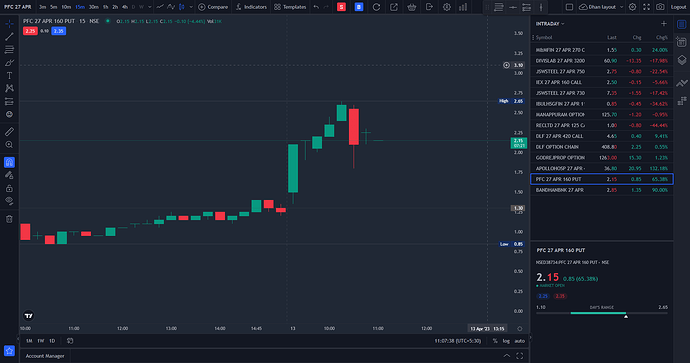Add a symbol to the watchlist
The width and height of the screenshot is (690, 363).
[664, 24]
